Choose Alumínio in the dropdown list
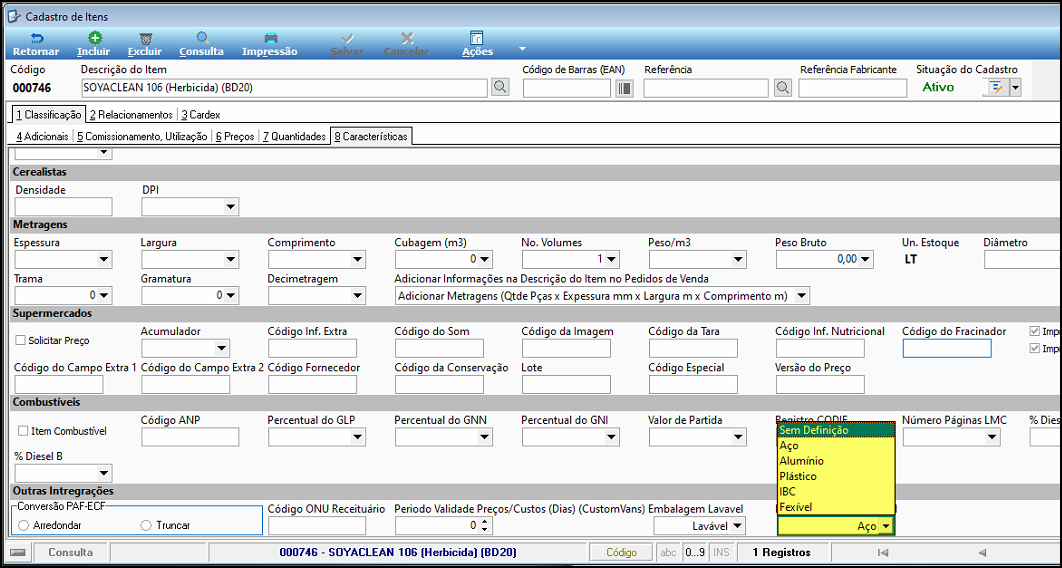Screen dimensions: 1062x568 pos(836,461)
